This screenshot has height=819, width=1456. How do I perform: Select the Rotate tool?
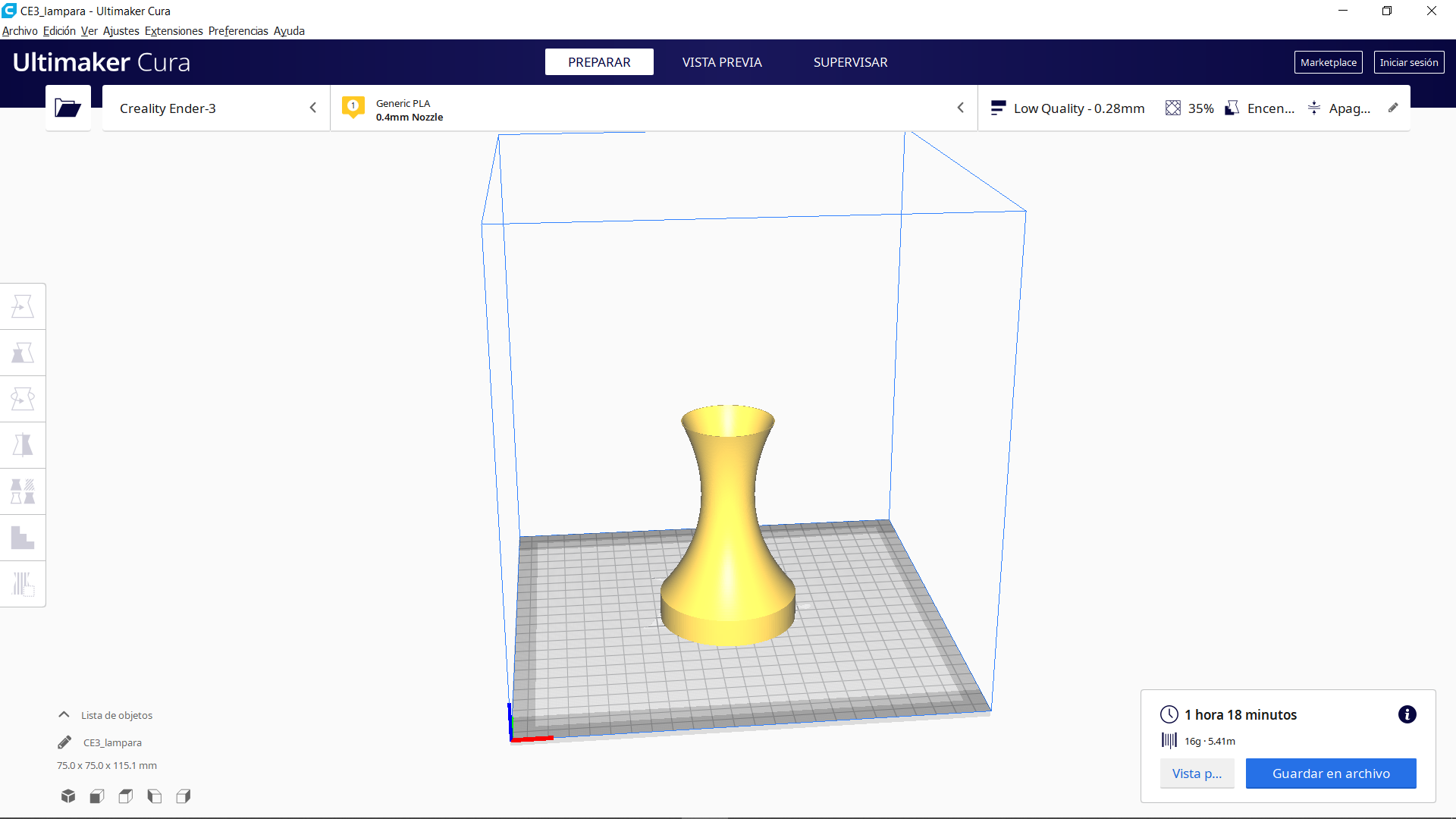click(23, 398)
